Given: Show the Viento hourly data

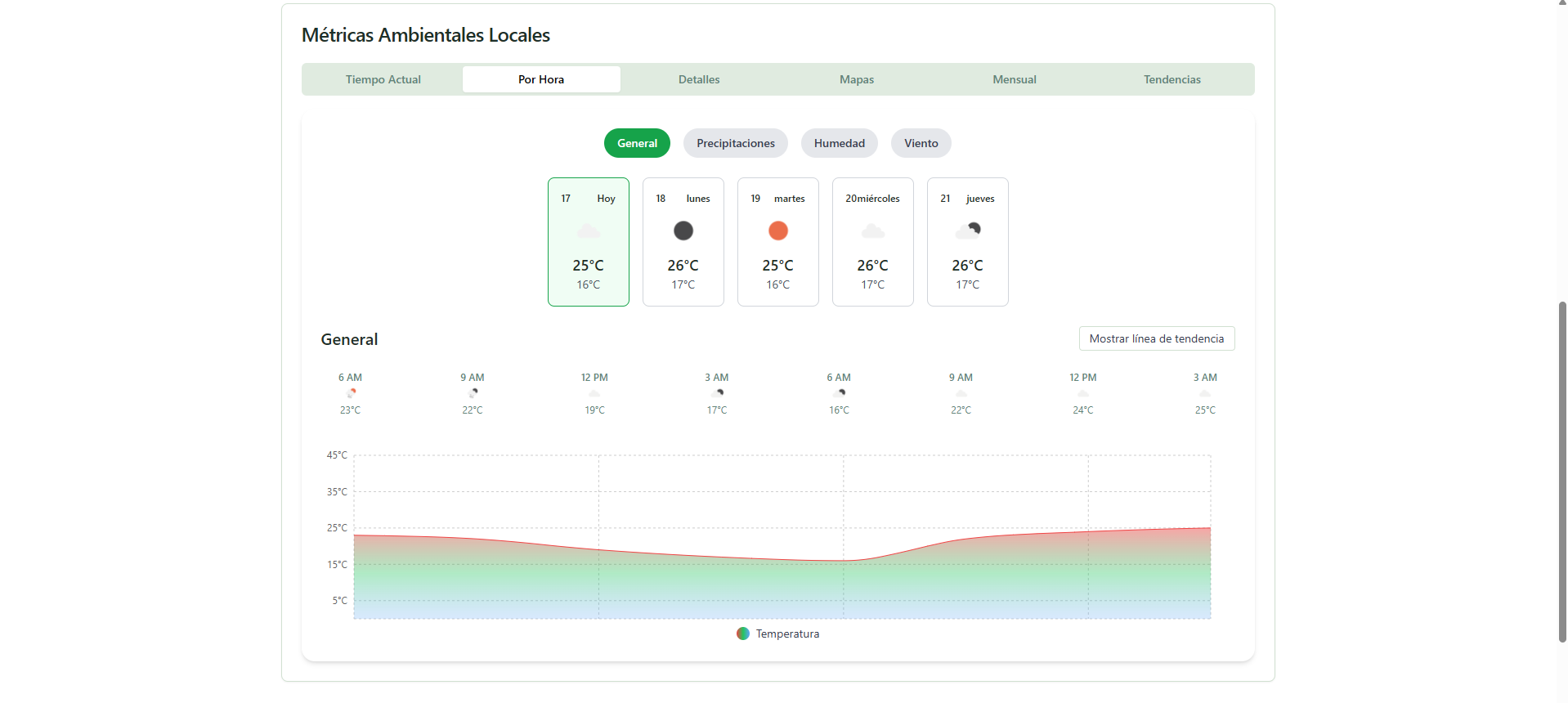Looking at the screenshot, I should pos(921,143).
